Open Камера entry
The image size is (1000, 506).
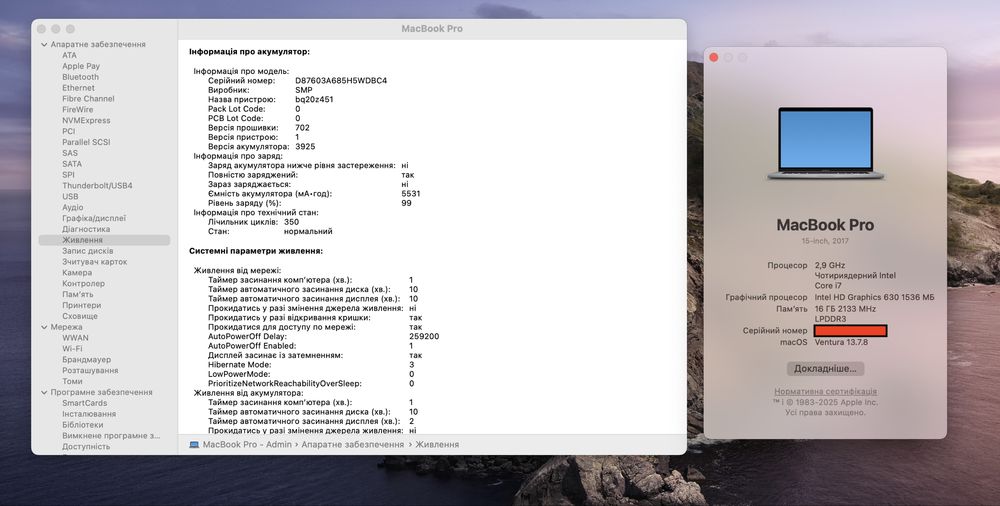tap(77, 273)
